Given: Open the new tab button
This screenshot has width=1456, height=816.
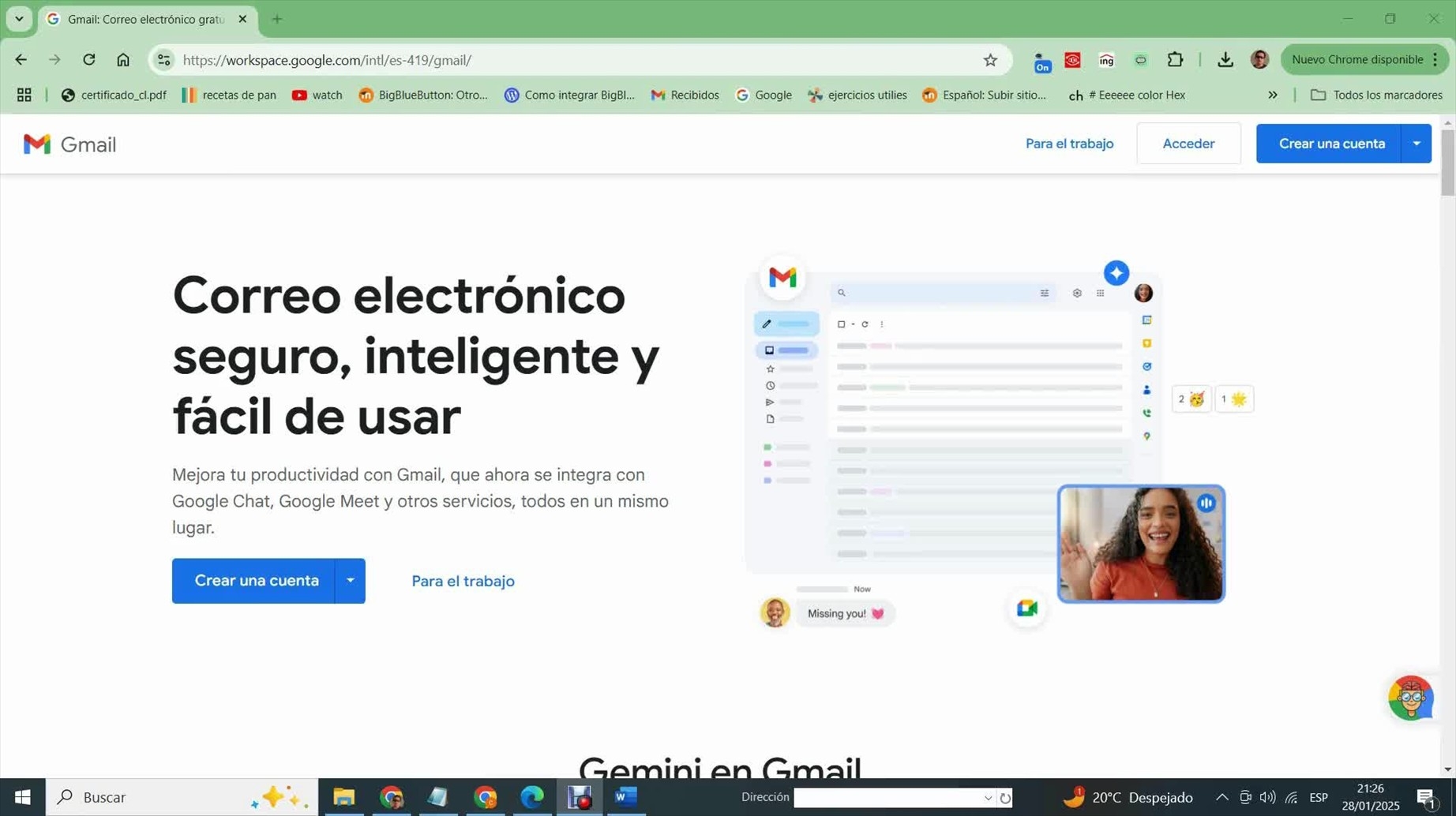Looking at the screenshot, I should 277,19.
